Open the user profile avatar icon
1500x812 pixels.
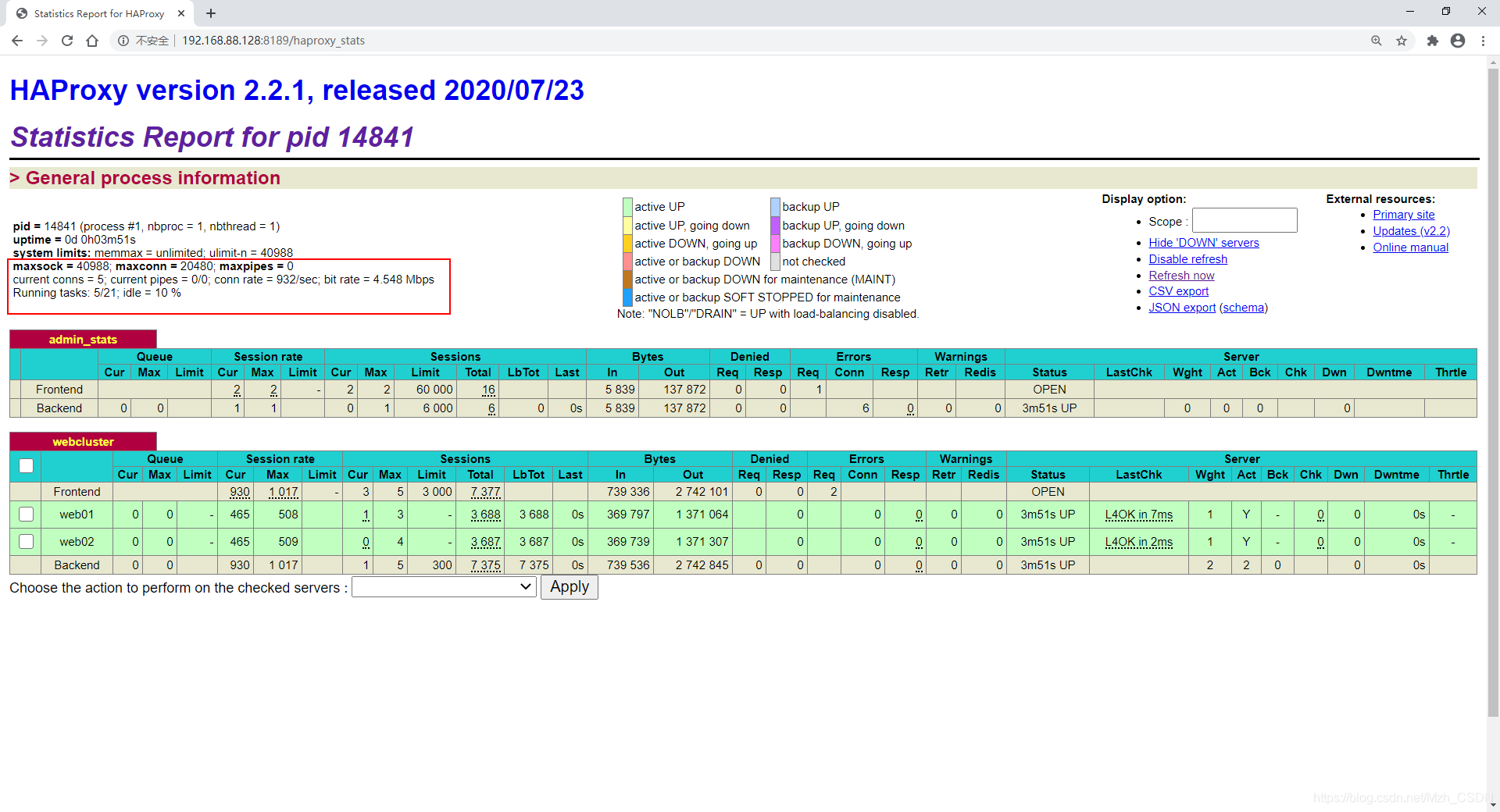click(x=1458, y=41)
